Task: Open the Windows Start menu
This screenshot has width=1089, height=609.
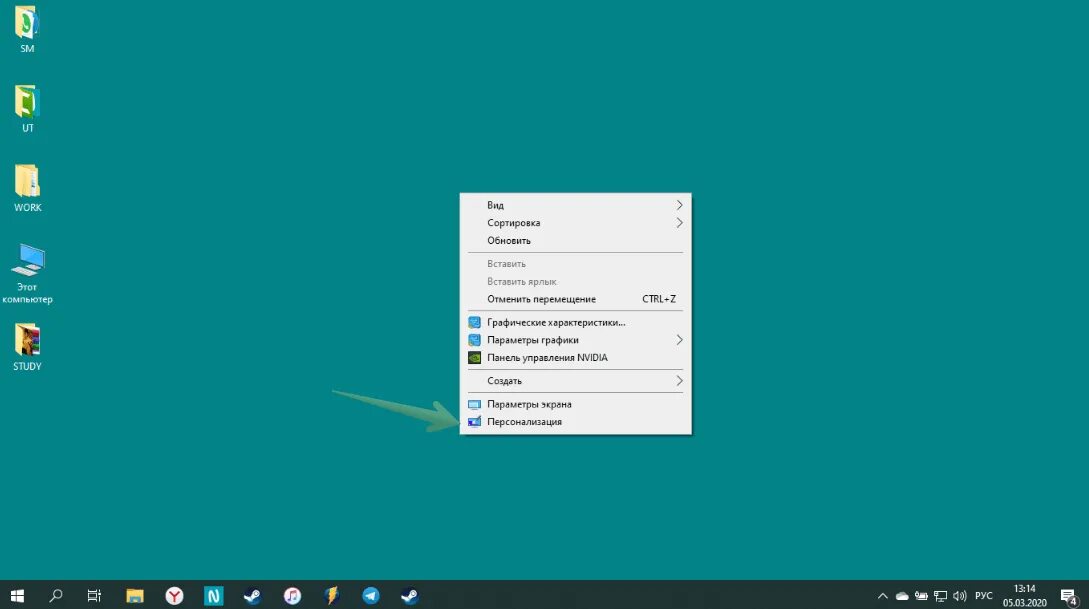Action: click(17, 596)
